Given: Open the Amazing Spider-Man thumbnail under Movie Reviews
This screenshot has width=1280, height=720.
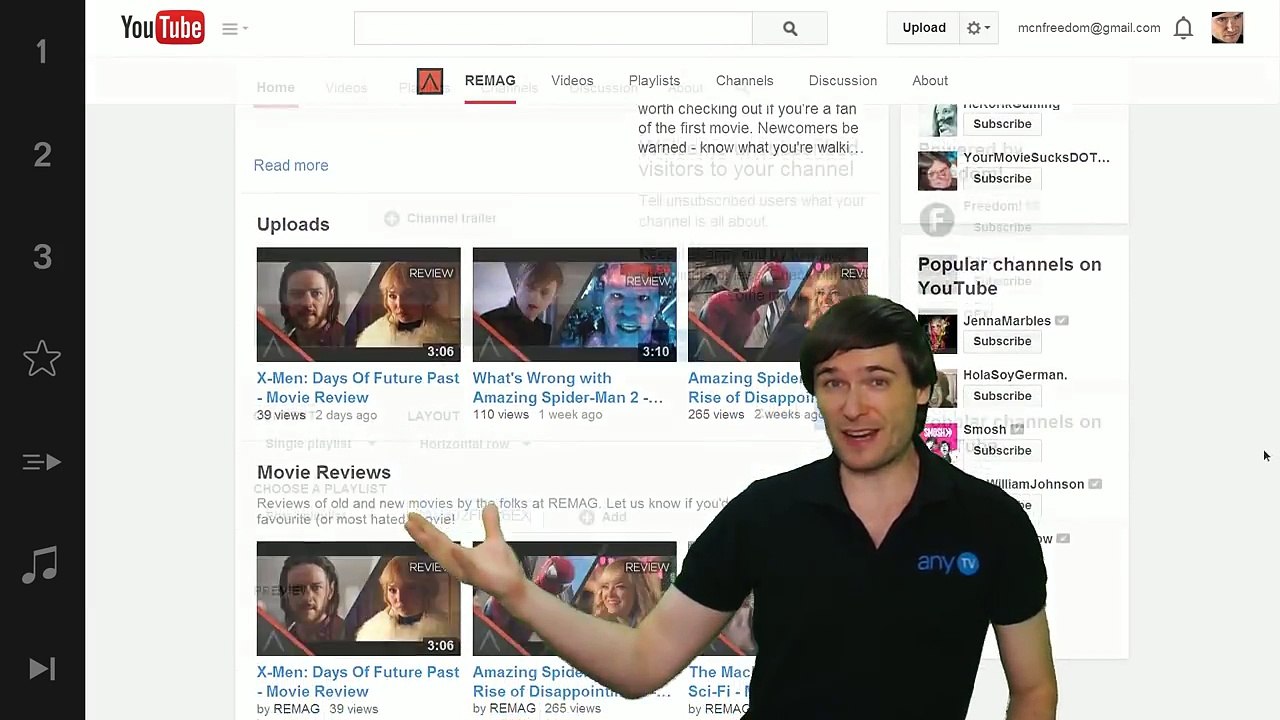Looking at the screenshot, I should click(575, 599).
